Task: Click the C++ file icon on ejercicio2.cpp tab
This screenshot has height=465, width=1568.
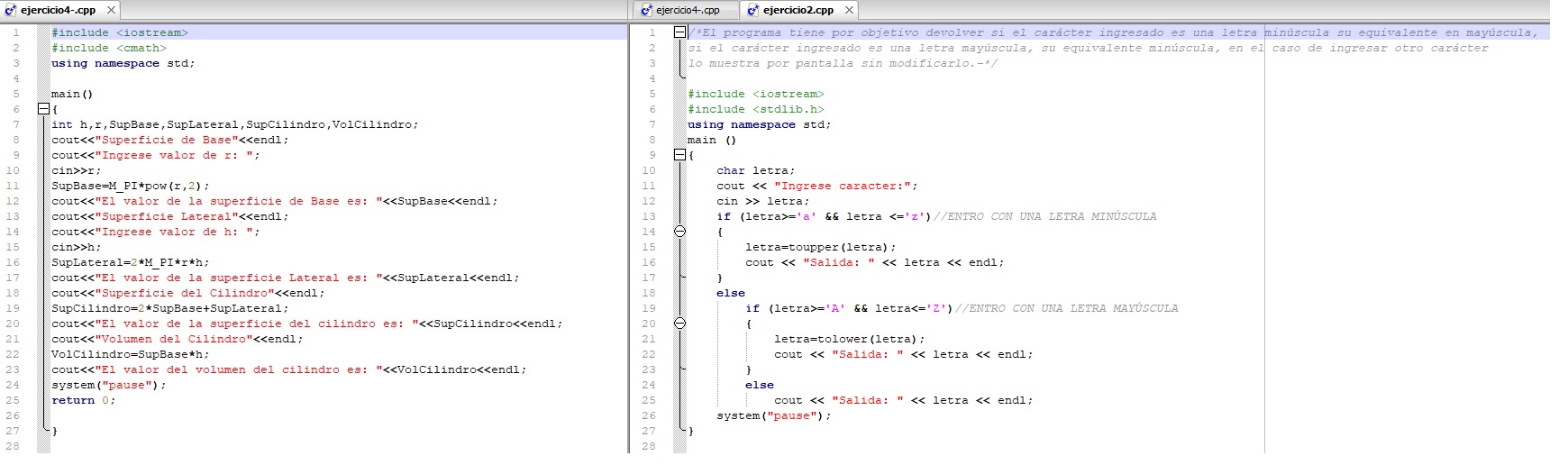Action: (x=752, y=11)
